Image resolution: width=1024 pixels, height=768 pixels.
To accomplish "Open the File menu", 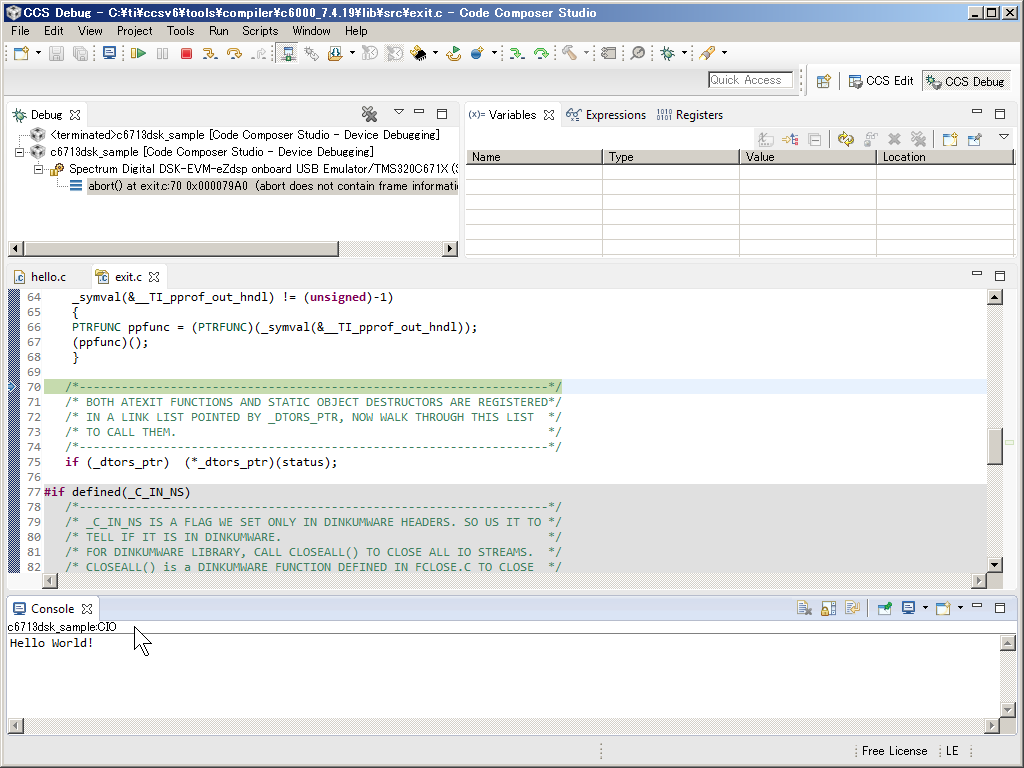I will pos(20,31).
